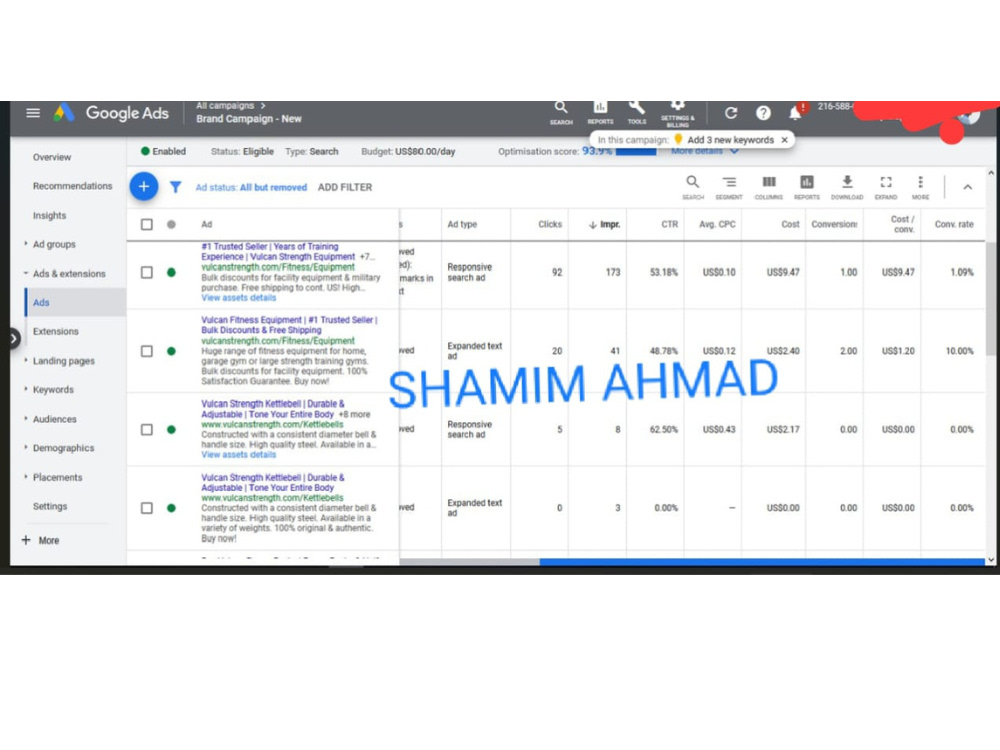Check the #1 Trusted Seller ad checkbox
This screenshot has width=1000, height=750.
tap(147, 272)
